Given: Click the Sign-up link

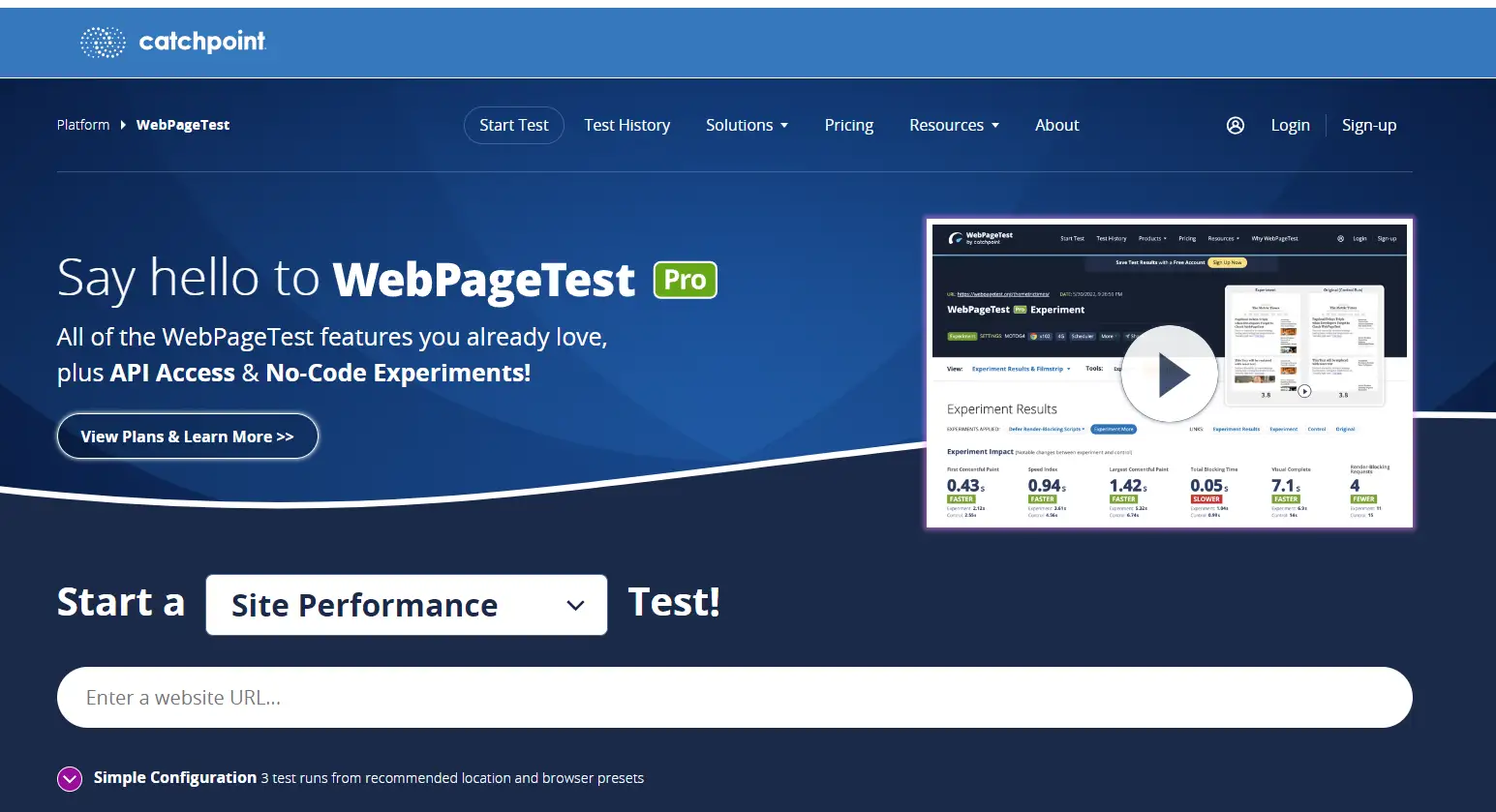Looking at the screenshot, I should 1368,125.
